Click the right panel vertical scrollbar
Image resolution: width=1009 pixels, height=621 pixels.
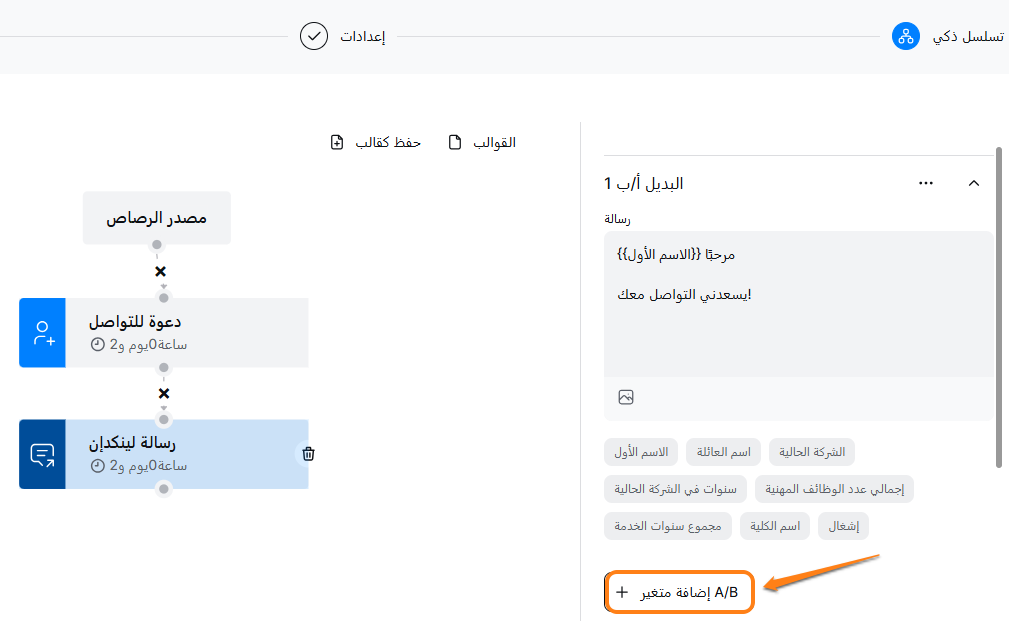pyautogui.click(x=998, y=300)
